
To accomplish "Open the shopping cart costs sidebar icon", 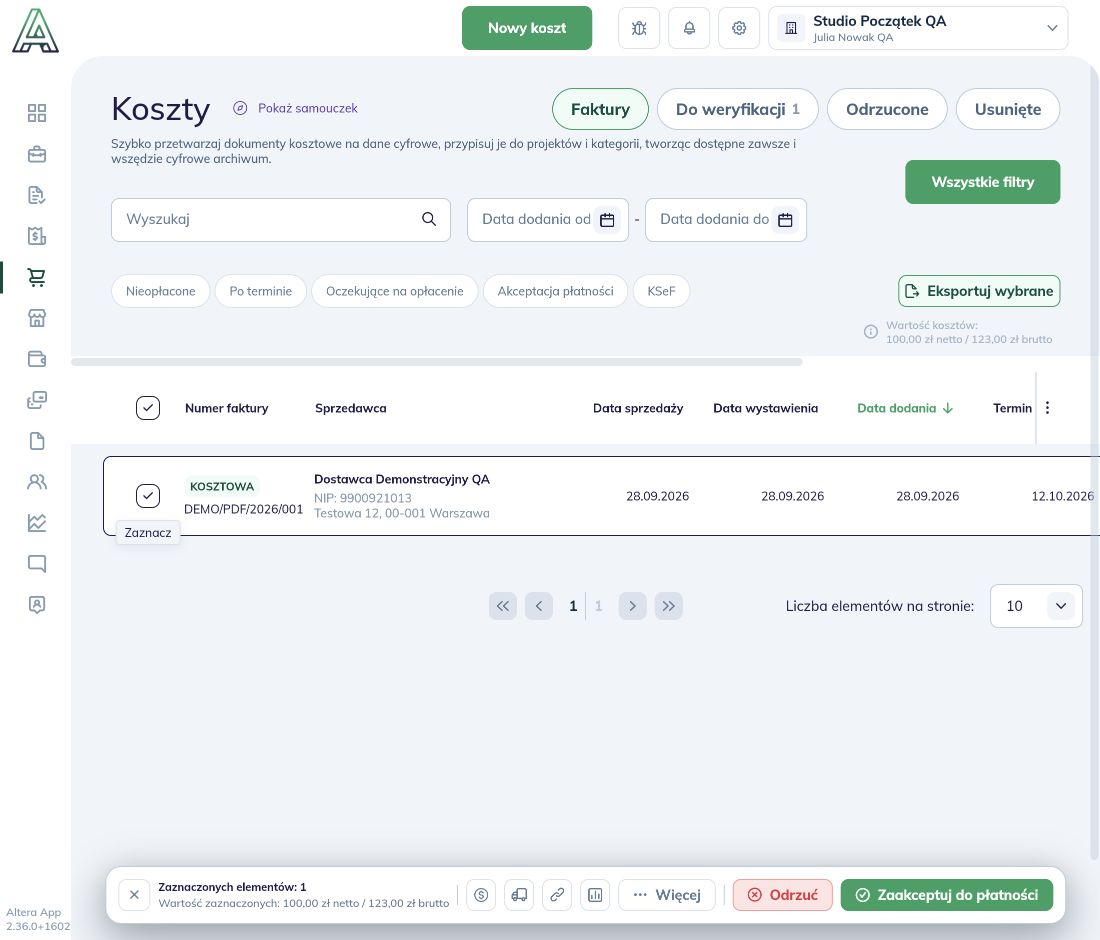I will [36, 277].
